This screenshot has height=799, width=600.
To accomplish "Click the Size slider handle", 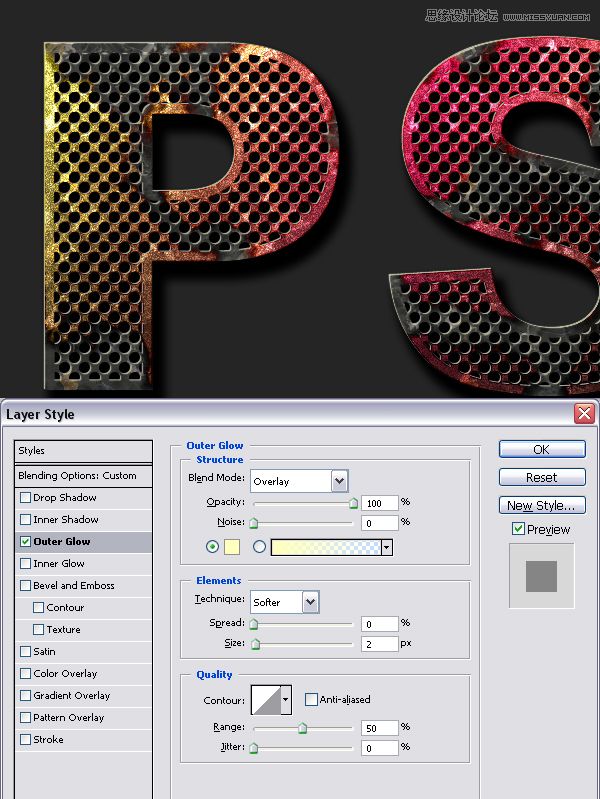I will point(255,644).
